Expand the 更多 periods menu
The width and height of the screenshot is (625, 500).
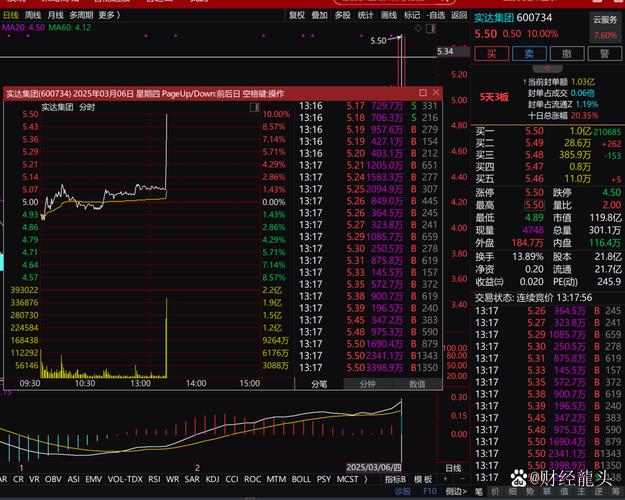point(110,15)
